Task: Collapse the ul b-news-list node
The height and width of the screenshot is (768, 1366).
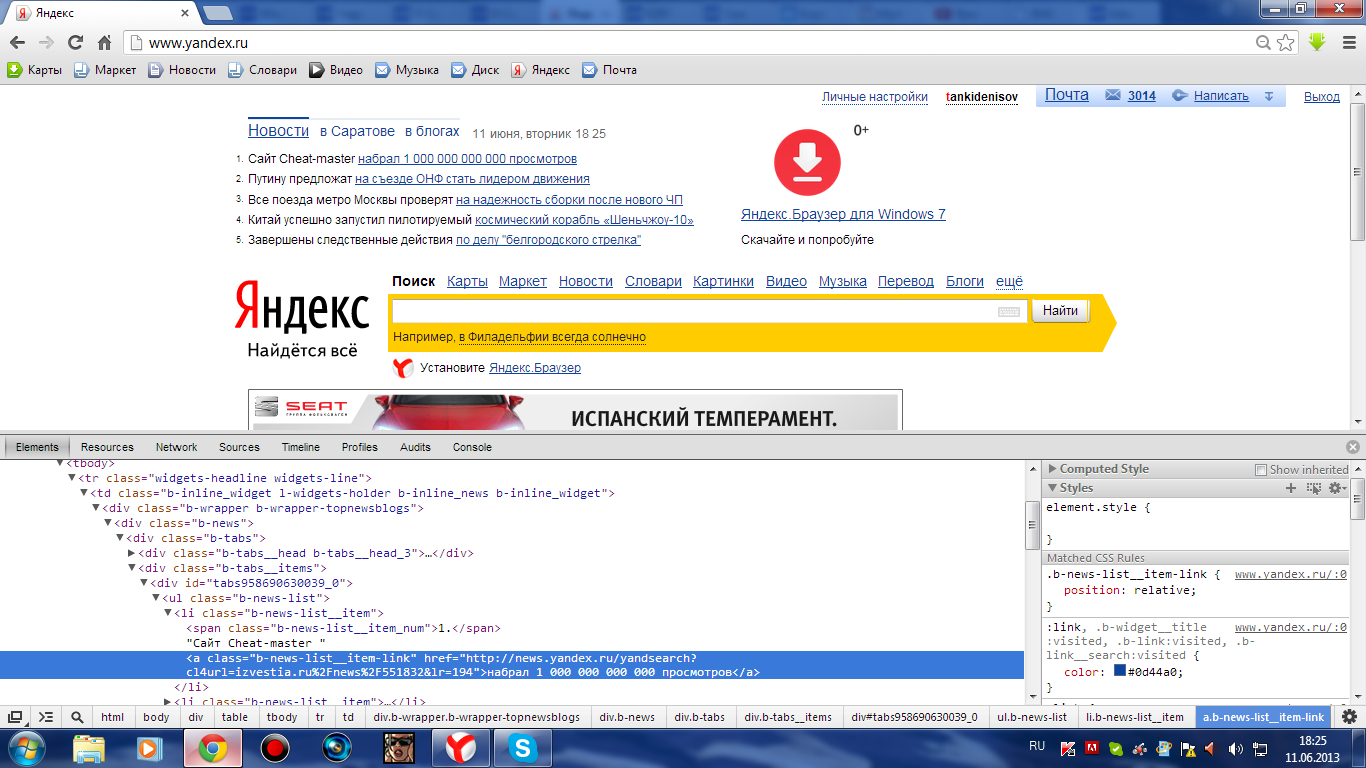Action: (x=156, y=598)
